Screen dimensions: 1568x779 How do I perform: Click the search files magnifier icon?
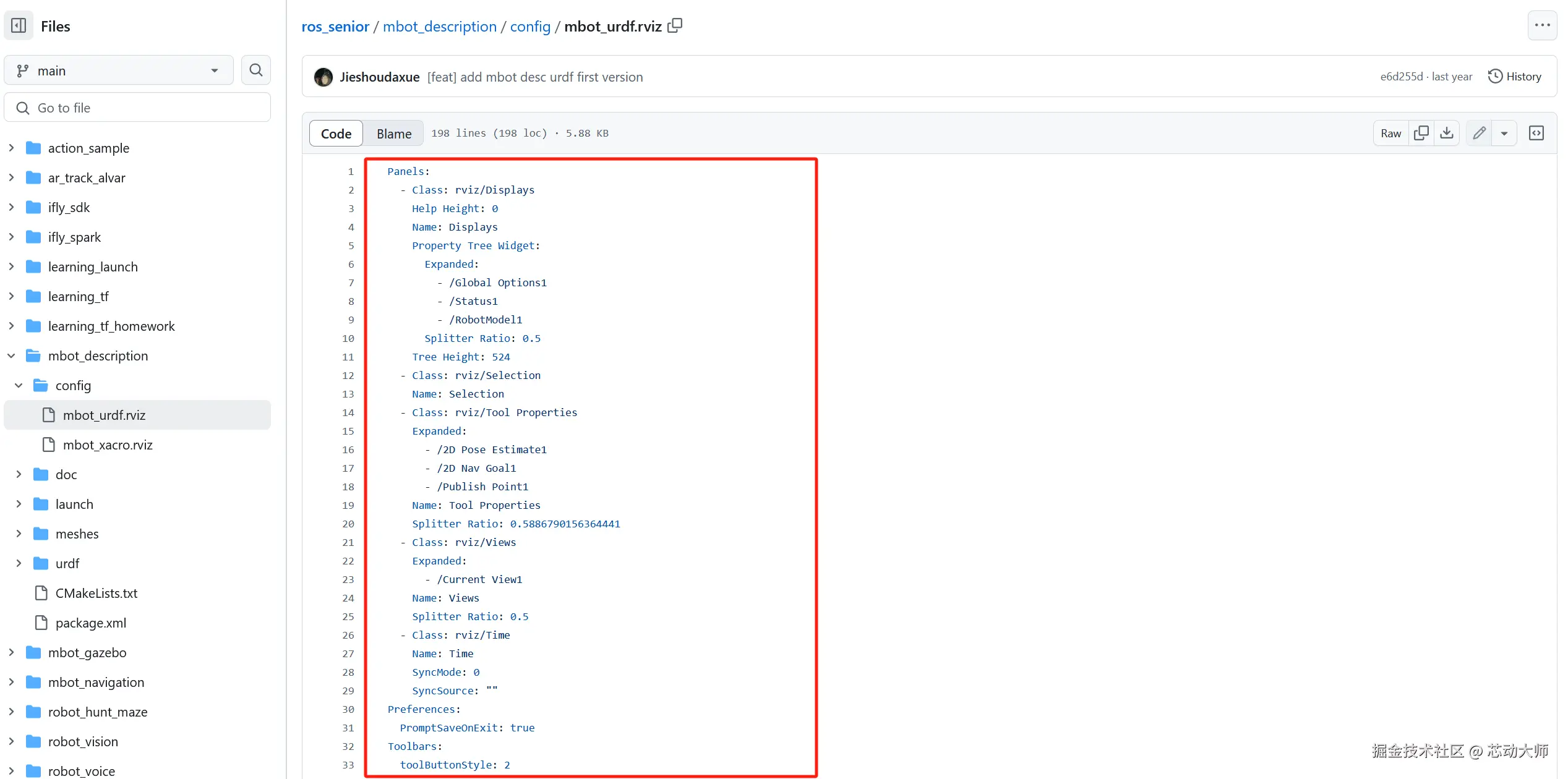click(255, 70)
